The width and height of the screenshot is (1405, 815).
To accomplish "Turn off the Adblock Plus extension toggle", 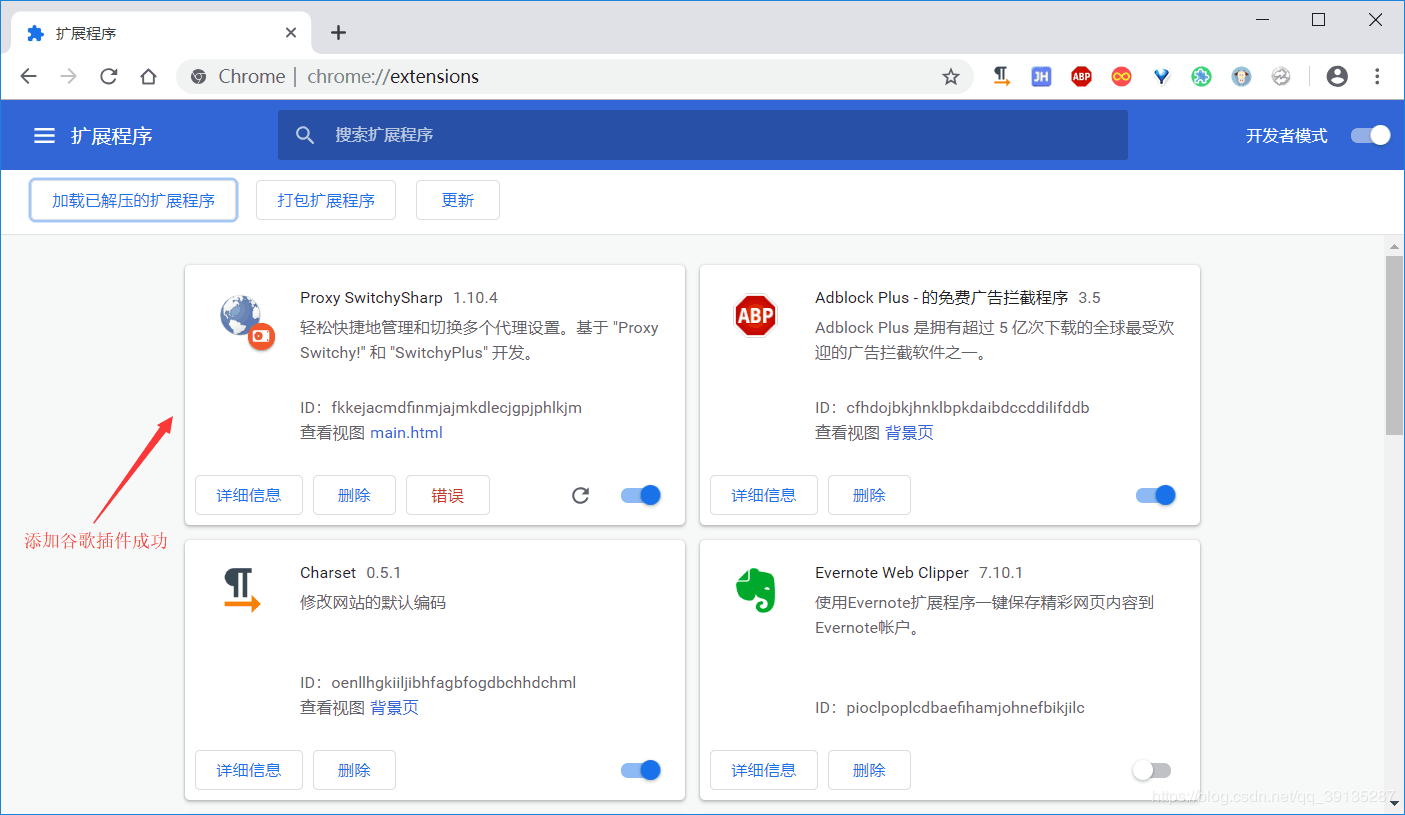I will pos(1155,494).
